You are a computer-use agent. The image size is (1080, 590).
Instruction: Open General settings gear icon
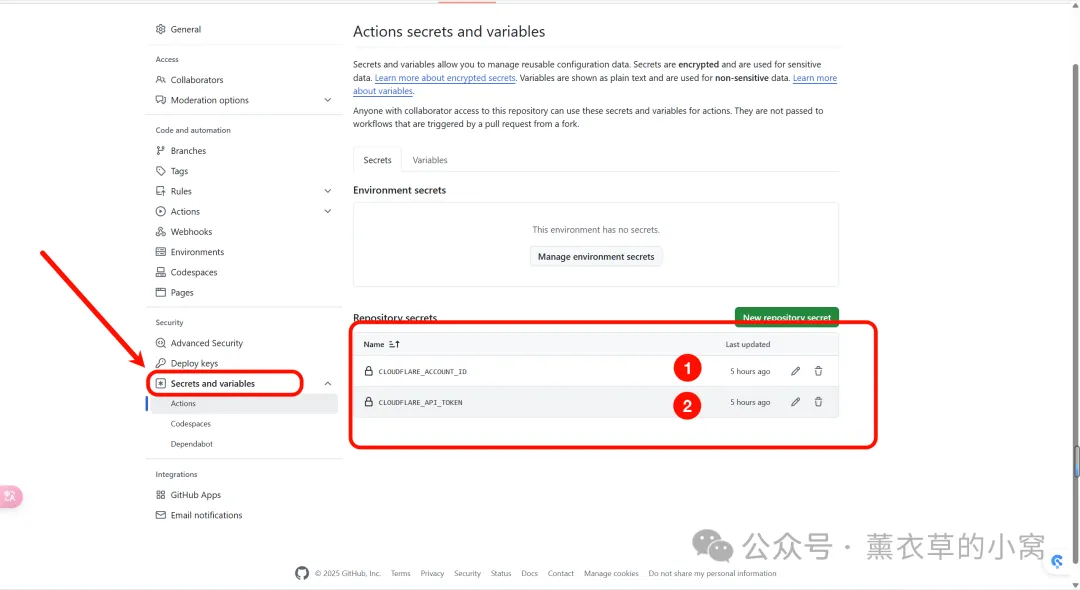(160, 29)
